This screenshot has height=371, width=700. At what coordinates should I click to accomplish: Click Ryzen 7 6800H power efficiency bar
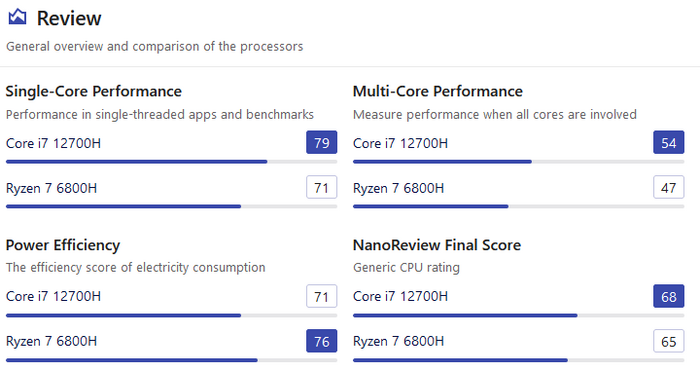coord(171,360)
